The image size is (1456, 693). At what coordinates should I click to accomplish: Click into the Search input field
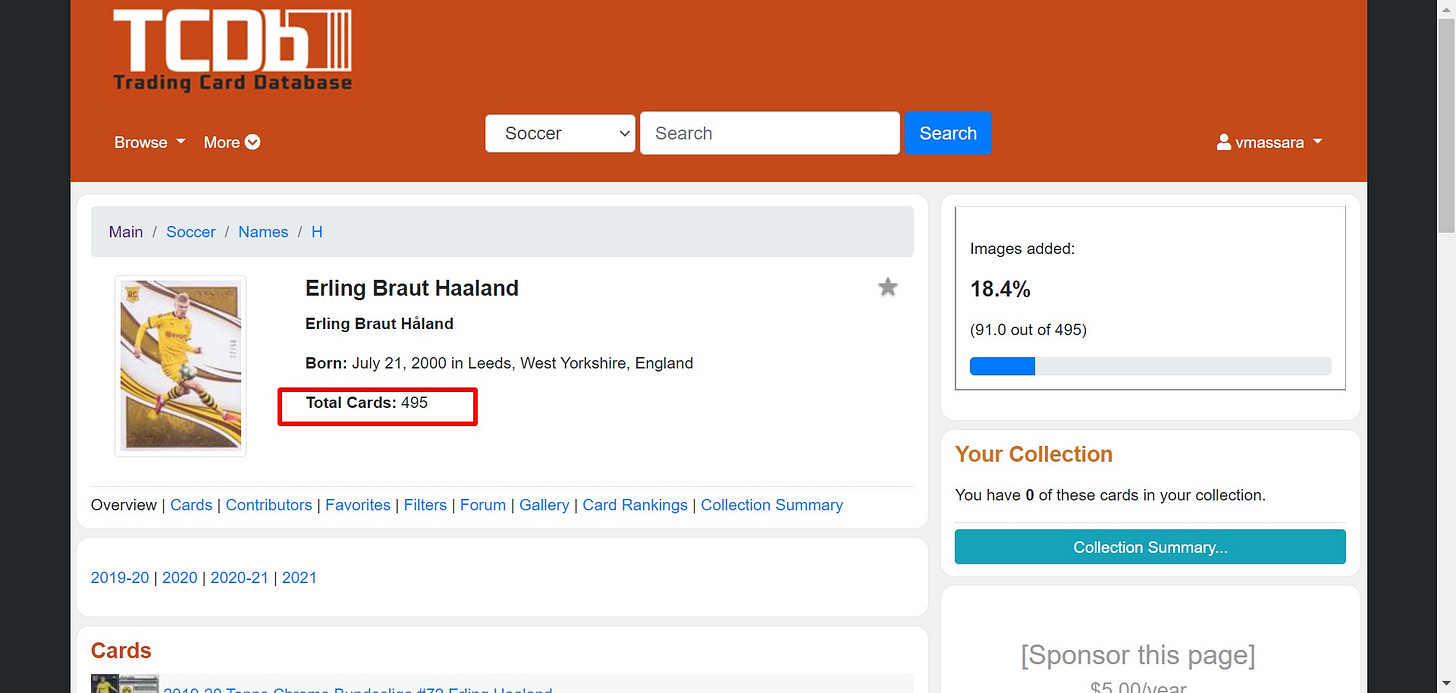pos(770,133)
